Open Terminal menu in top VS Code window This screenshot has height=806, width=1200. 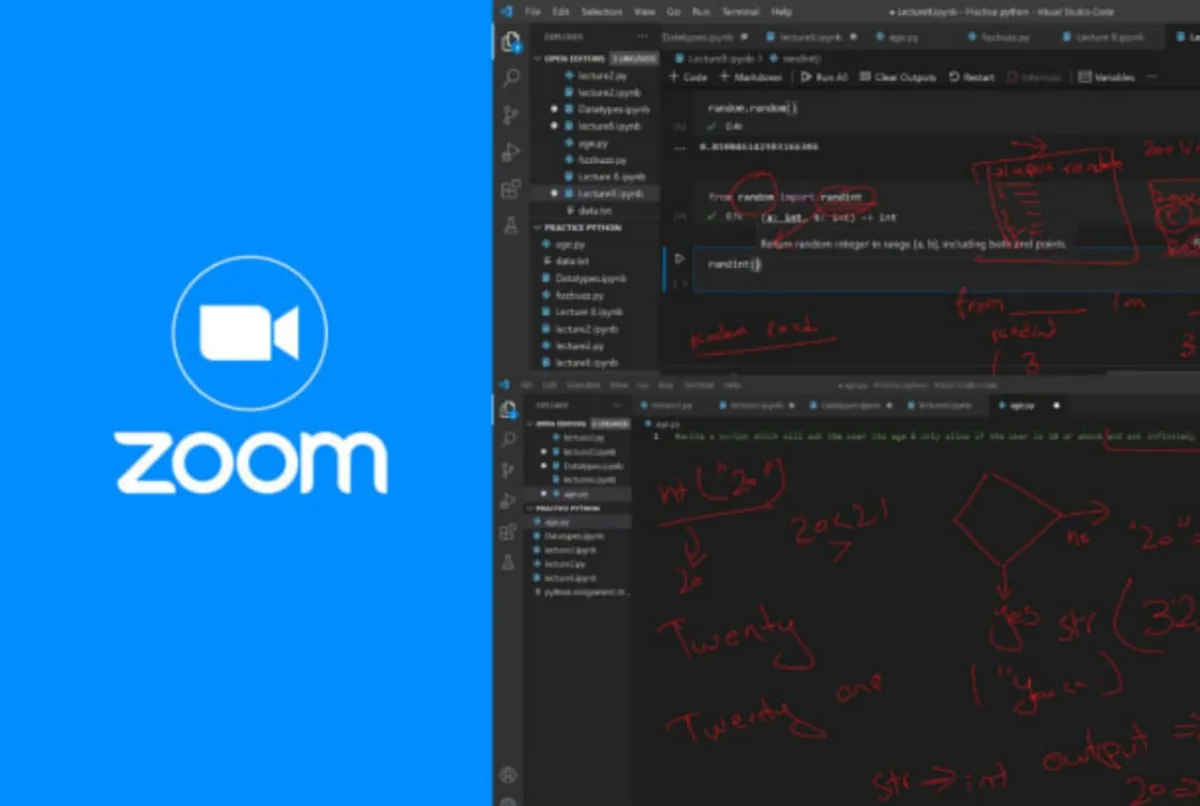[x=741, y=12]
